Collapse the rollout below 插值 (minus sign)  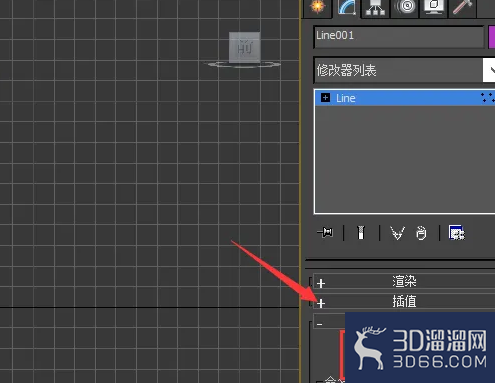(320, 324)
